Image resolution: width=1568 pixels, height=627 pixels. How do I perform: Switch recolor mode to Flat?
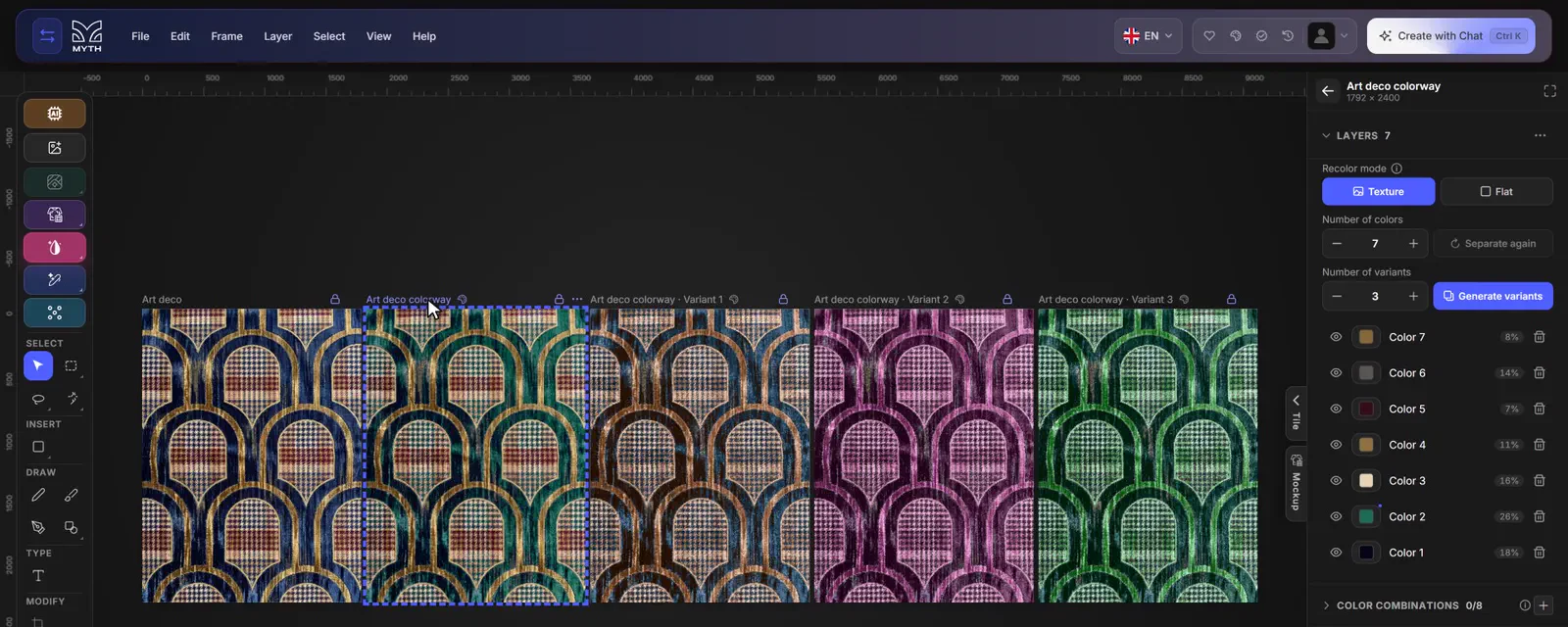click(1496, 191)
